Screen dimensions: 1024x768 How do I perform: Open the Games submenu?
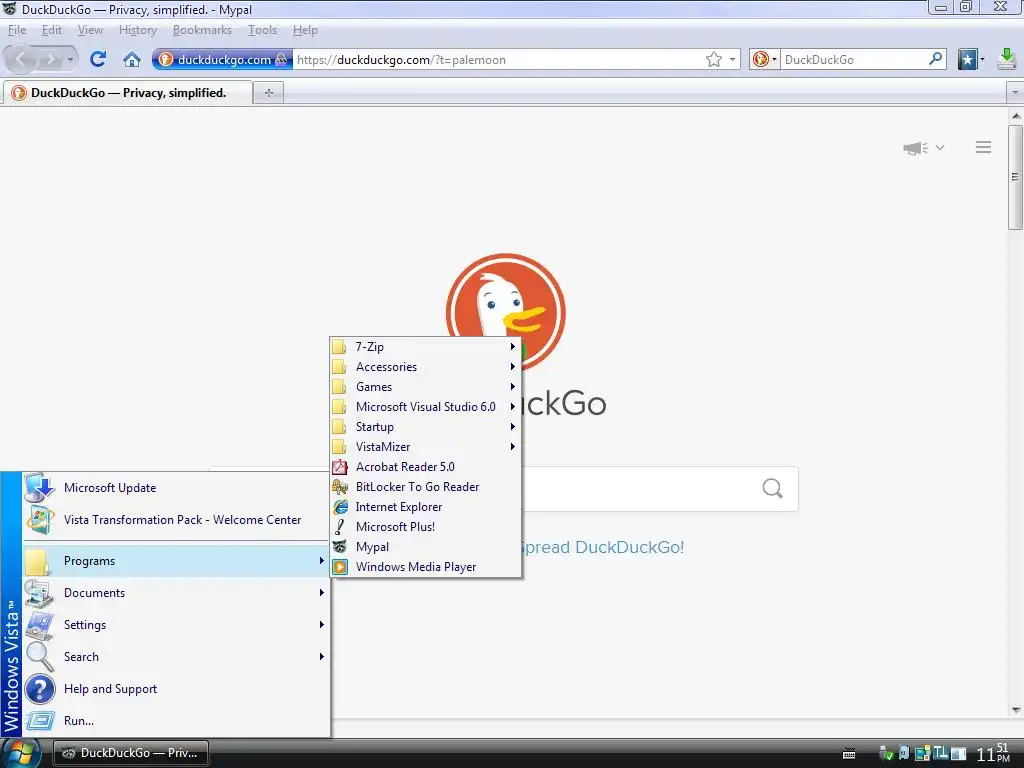[x=425, y=387]
